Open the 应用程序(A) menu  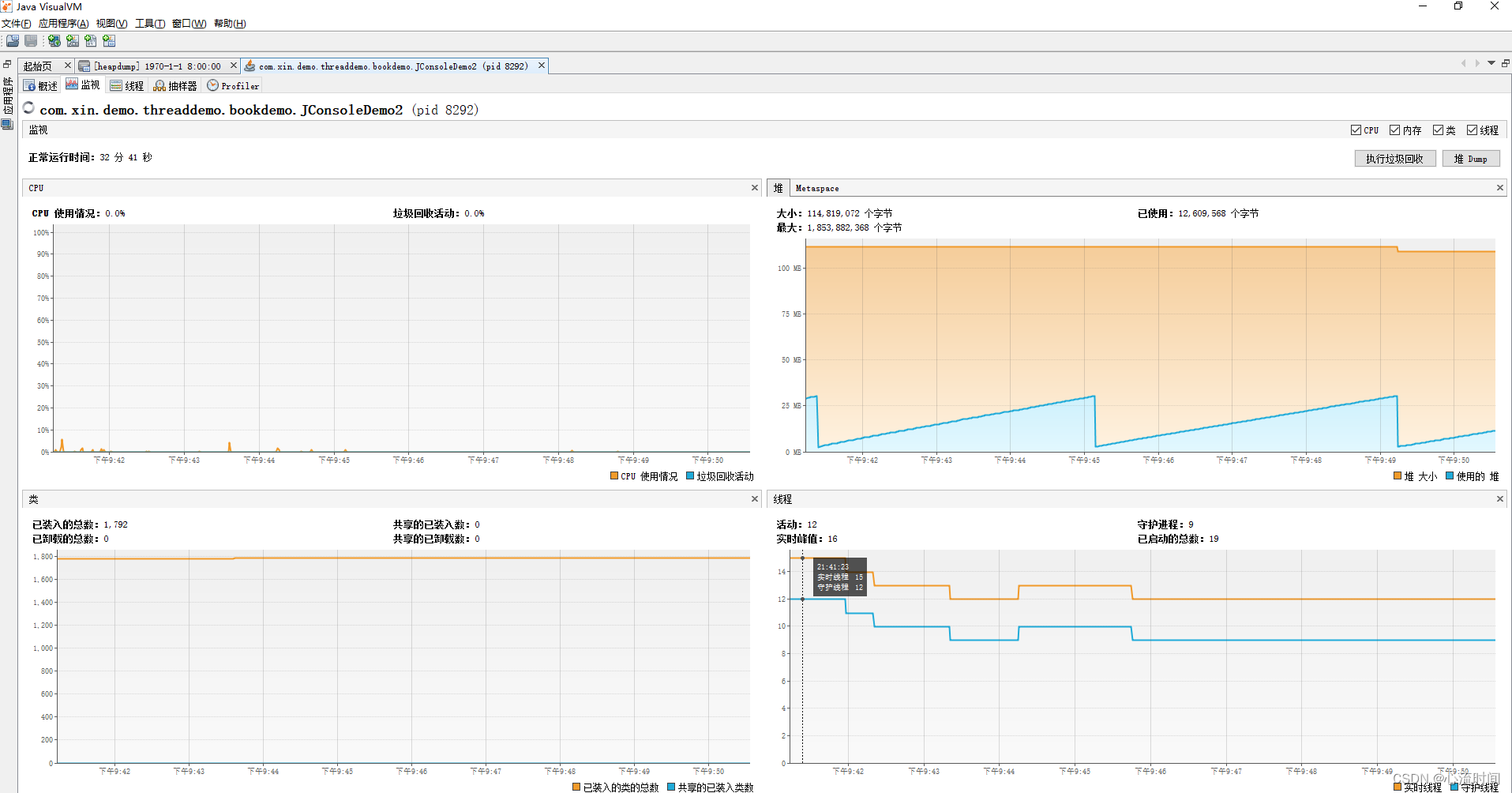click(63, 24)
